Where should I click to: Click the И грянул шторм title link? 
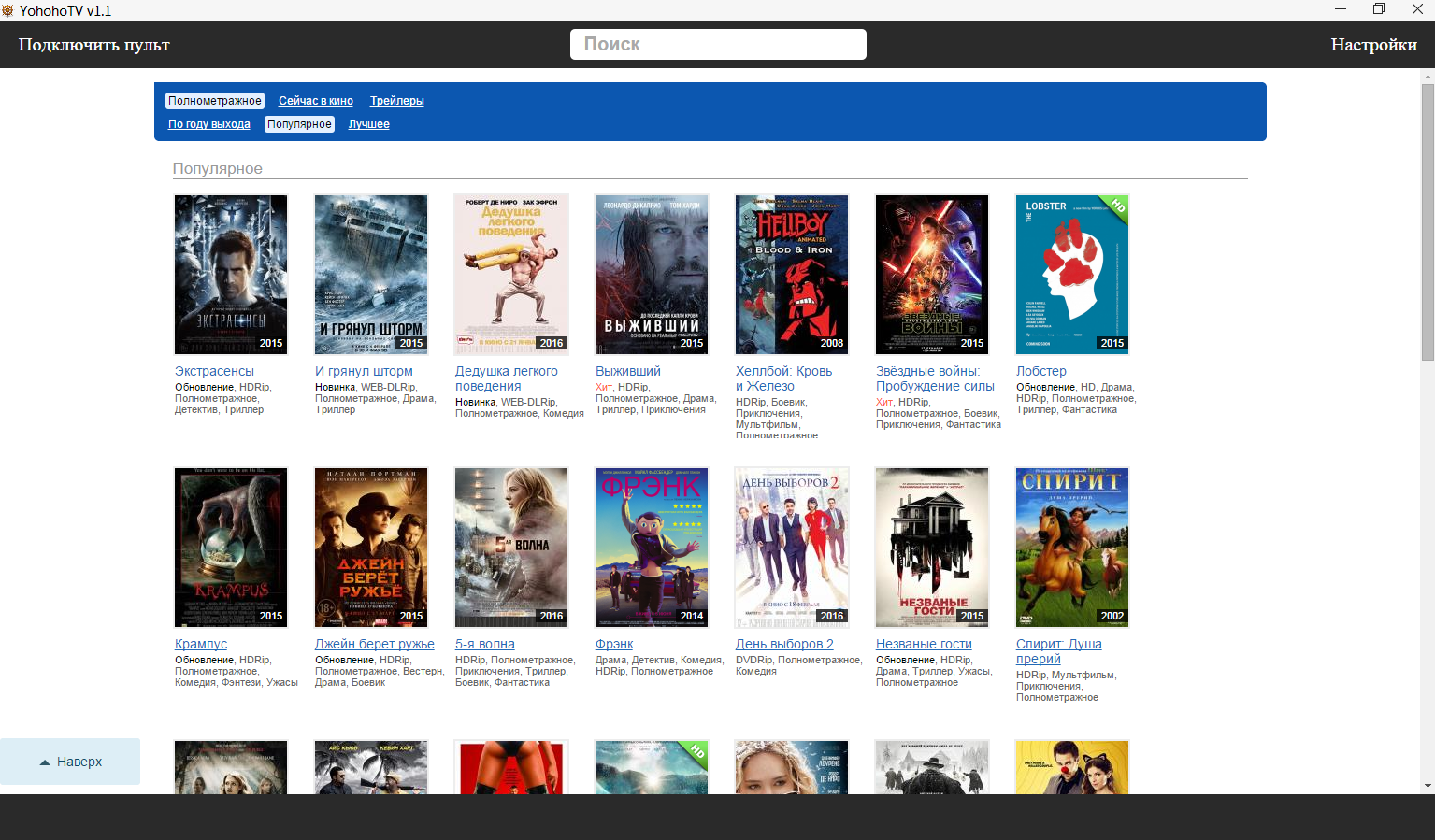coord(364,371)
